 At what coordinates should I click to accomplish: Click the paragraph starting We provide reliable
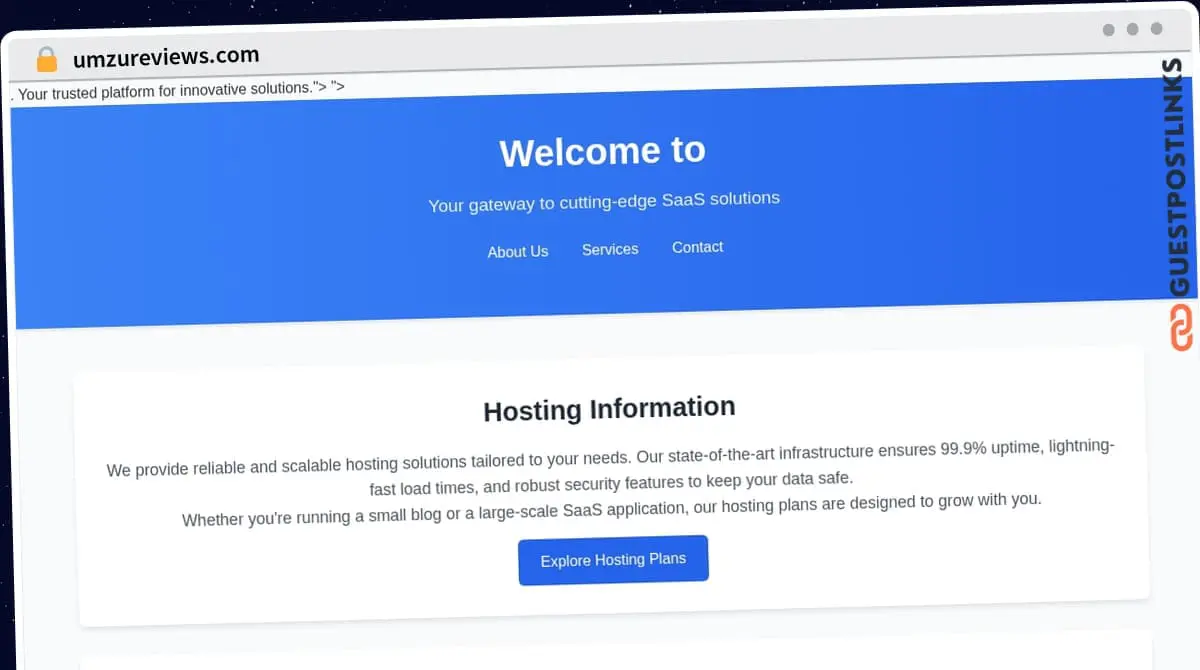click(611, 468)
